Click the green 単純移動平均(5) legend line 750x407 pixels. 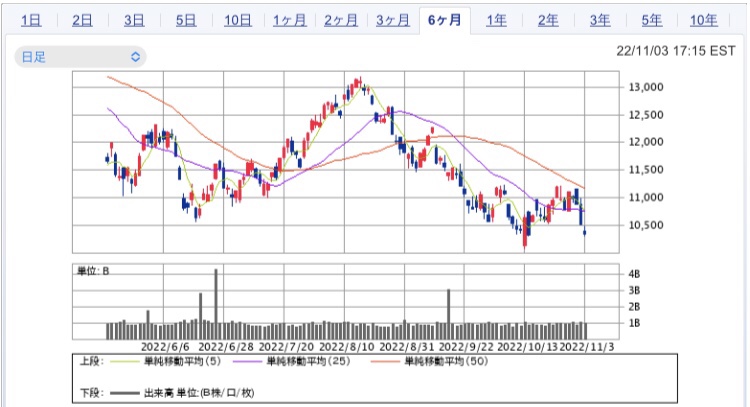(x=127, y=362)
